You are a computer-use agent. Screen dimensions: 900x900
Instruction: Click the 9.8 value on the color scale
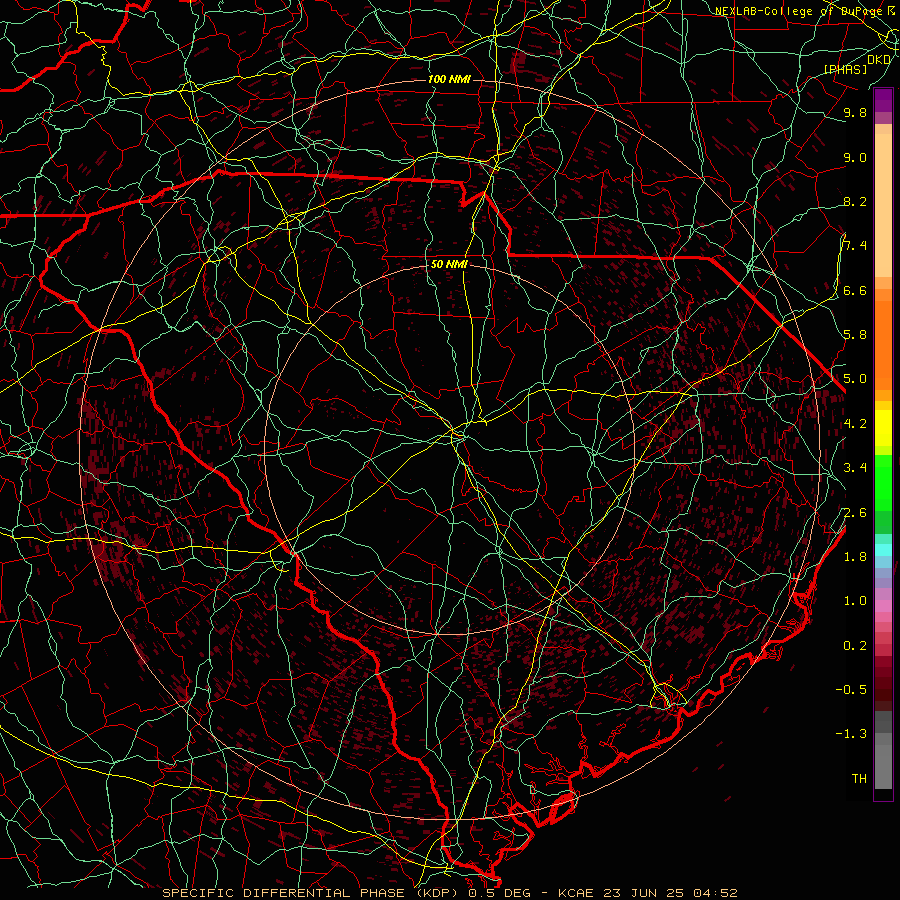click(x=855, y=113)
